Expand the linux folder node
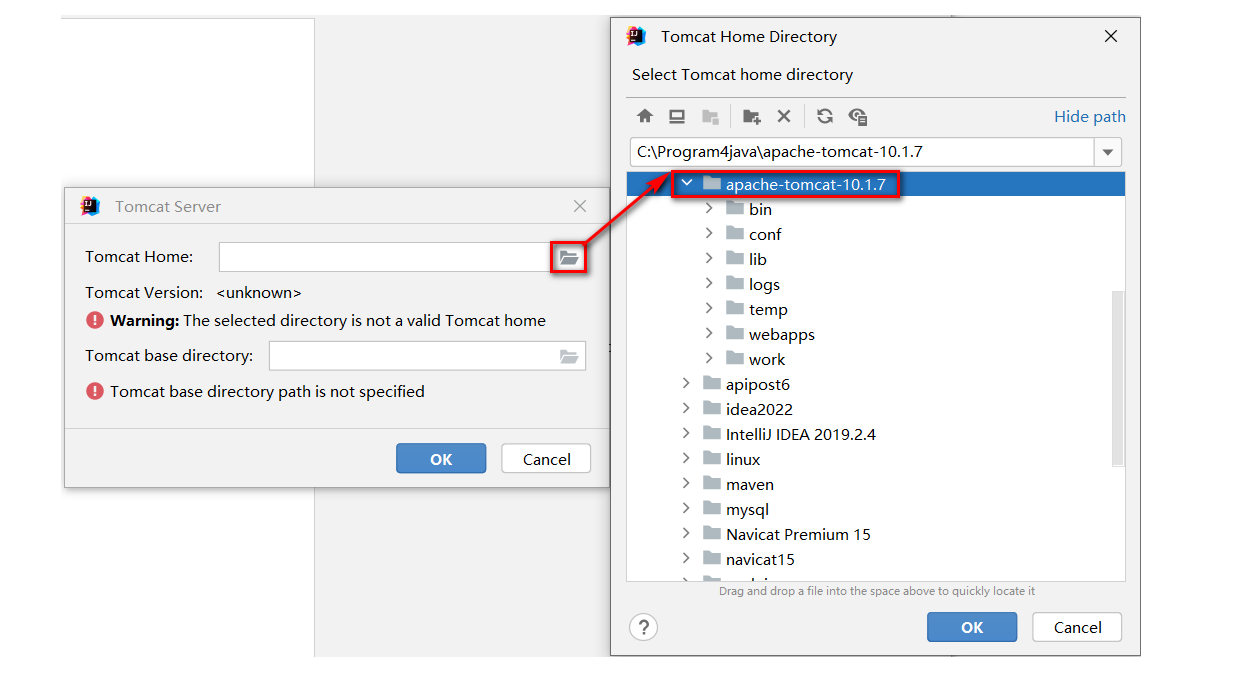The height and width of the screenshot is (686, 1242). pyautogui.click(x=686, y=459)
